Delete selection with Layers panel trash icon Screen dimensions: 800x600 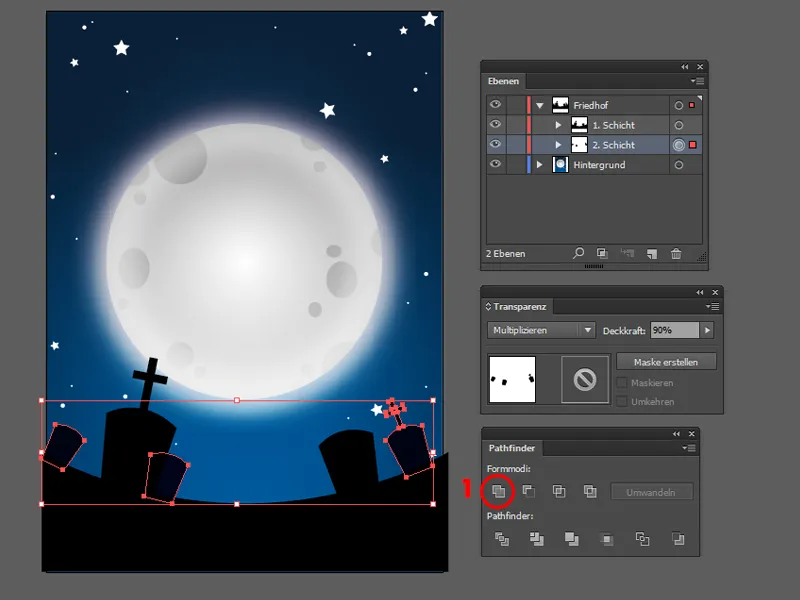tap(676, 254)
